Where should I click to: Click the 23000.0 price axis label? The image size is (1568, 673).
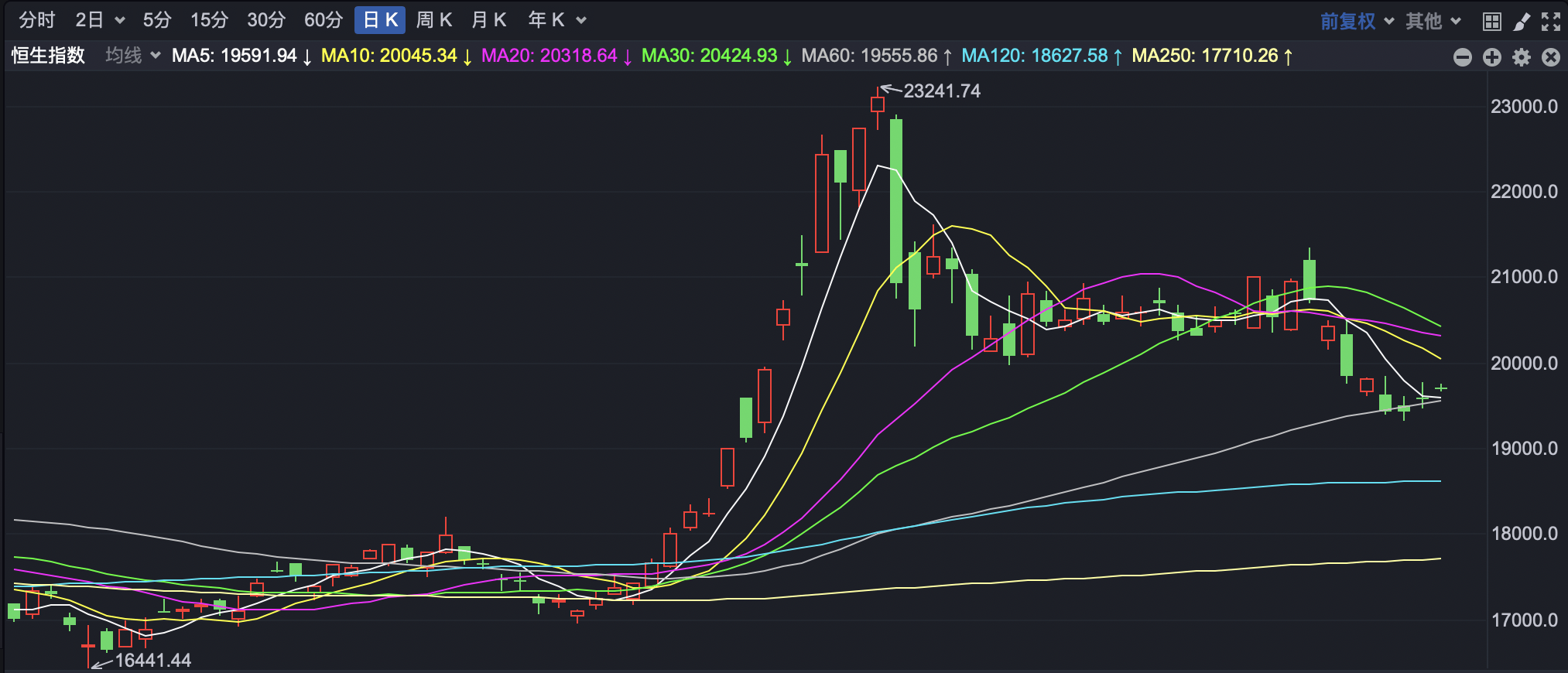[x=1524, y=107]
